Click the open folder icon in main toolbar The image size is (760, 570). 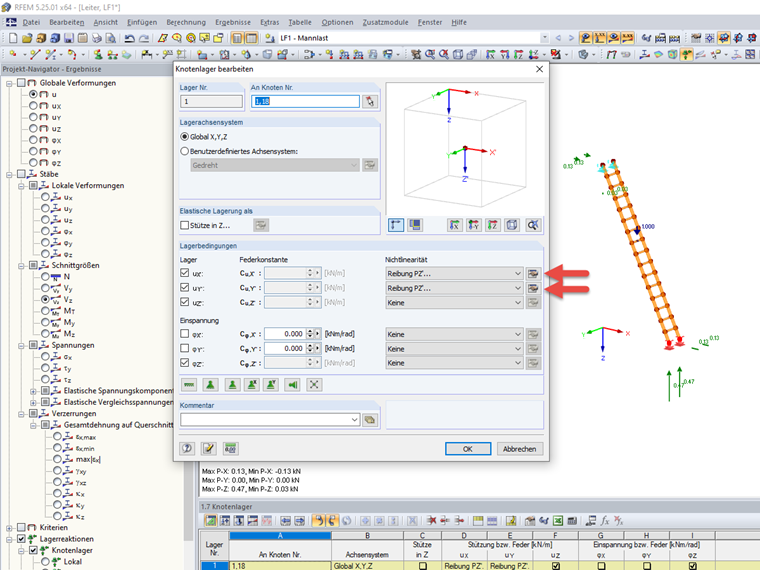[x=27, y=38]
